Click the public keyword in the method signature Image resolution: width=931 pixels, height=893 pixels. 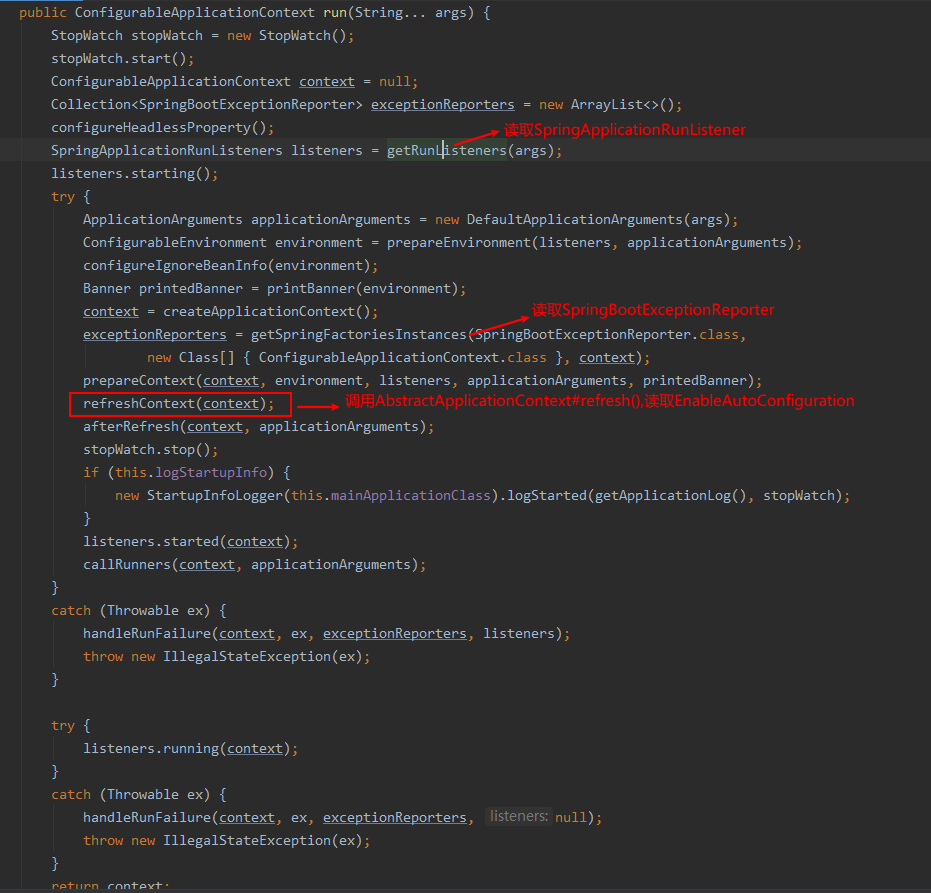43,12
